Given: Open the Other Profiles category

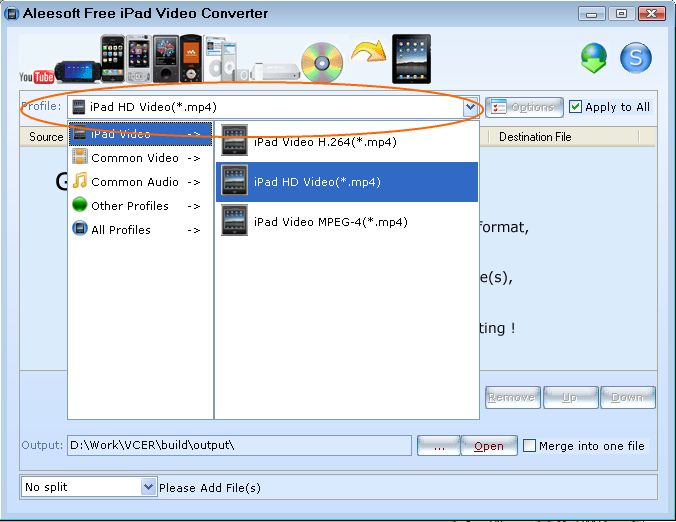Looking at the screenshot, I should pyautogui.click(x=141, y=206).
